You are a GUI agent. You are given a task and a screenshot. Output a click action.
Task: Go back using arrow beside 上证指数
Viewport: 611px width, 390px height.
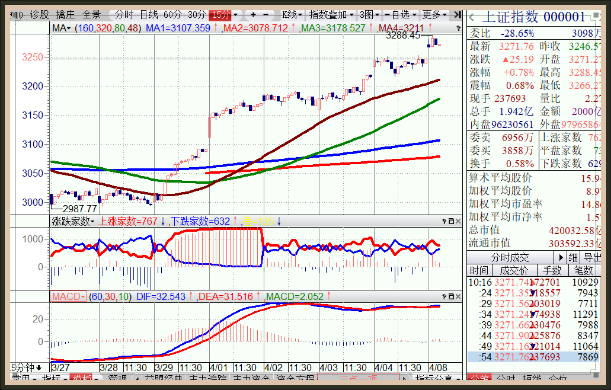coord(472,18)
